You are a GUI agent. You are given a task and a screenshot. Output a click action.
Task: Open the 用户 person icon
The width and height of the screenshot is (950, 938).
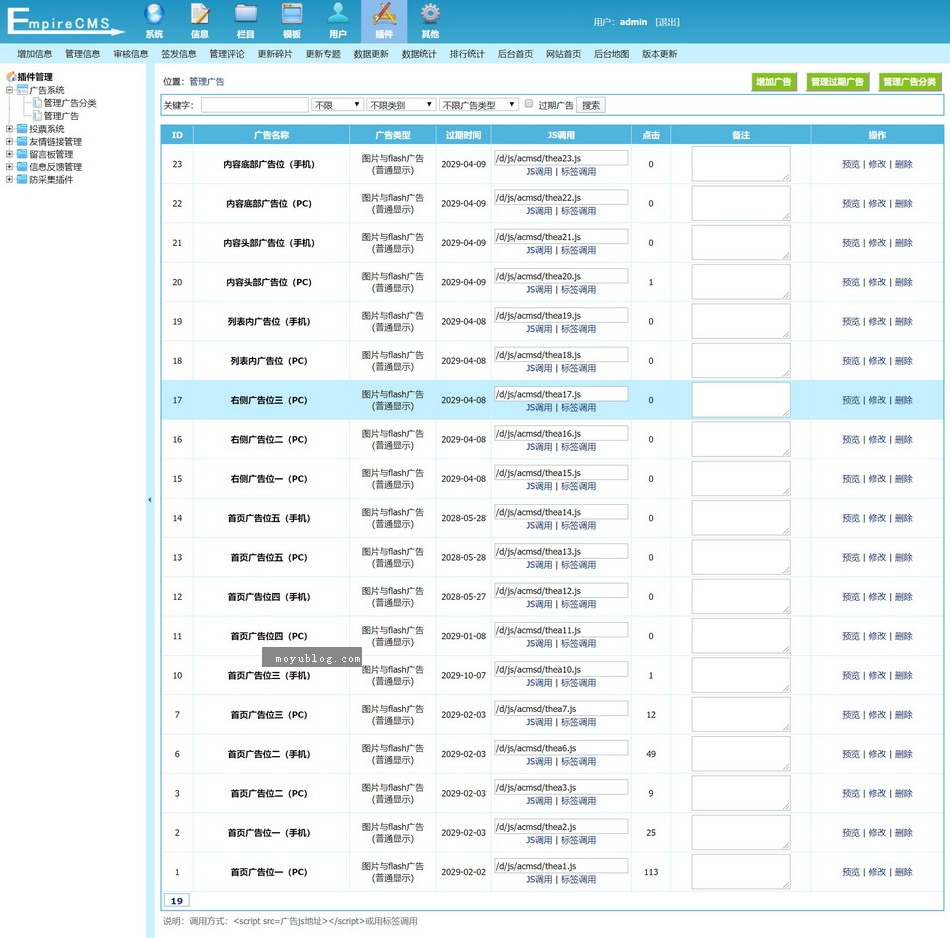click(x=338, y=14)
